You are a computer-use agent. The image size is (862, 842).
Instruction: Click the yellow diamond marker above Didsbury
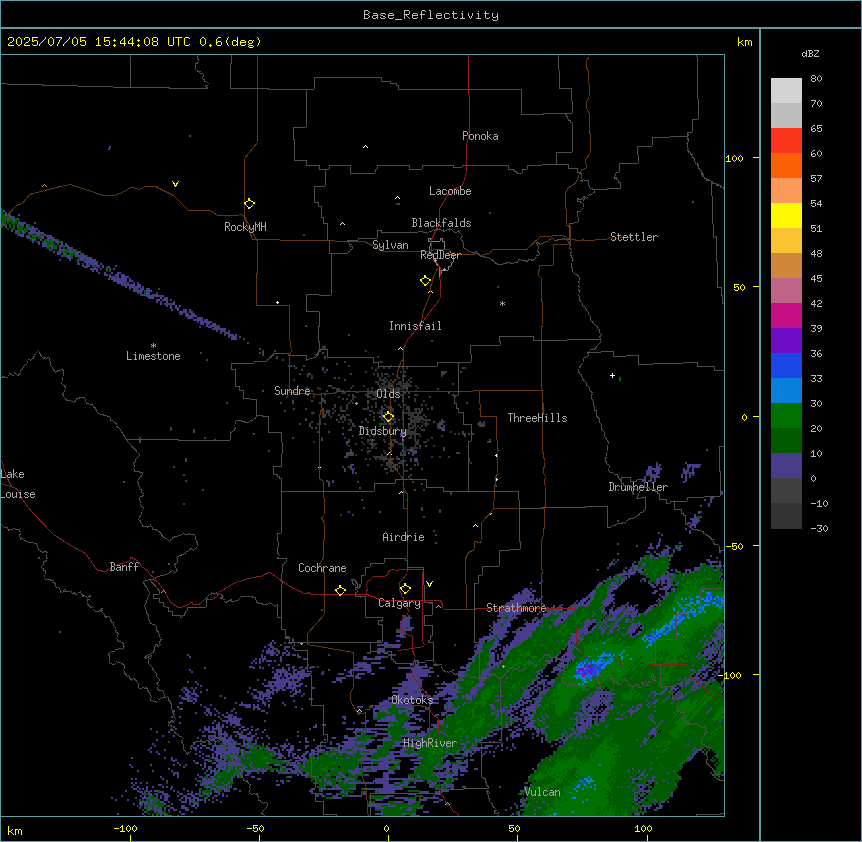click(388, 417)
